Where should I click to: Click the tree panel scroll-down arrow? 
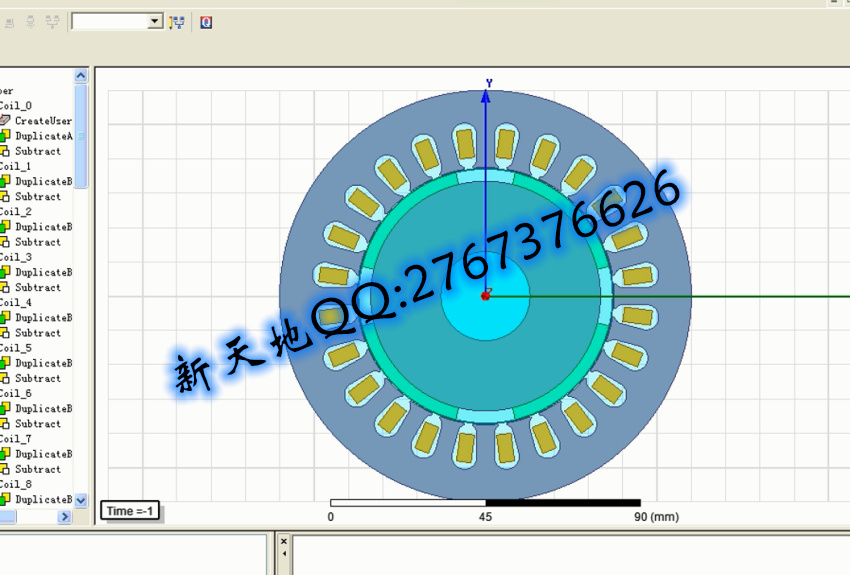81,499
